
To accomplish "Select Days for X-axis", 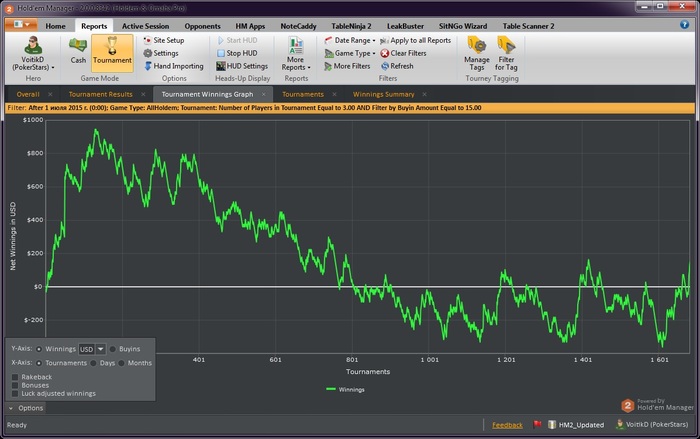I will (x=93, y=363).
